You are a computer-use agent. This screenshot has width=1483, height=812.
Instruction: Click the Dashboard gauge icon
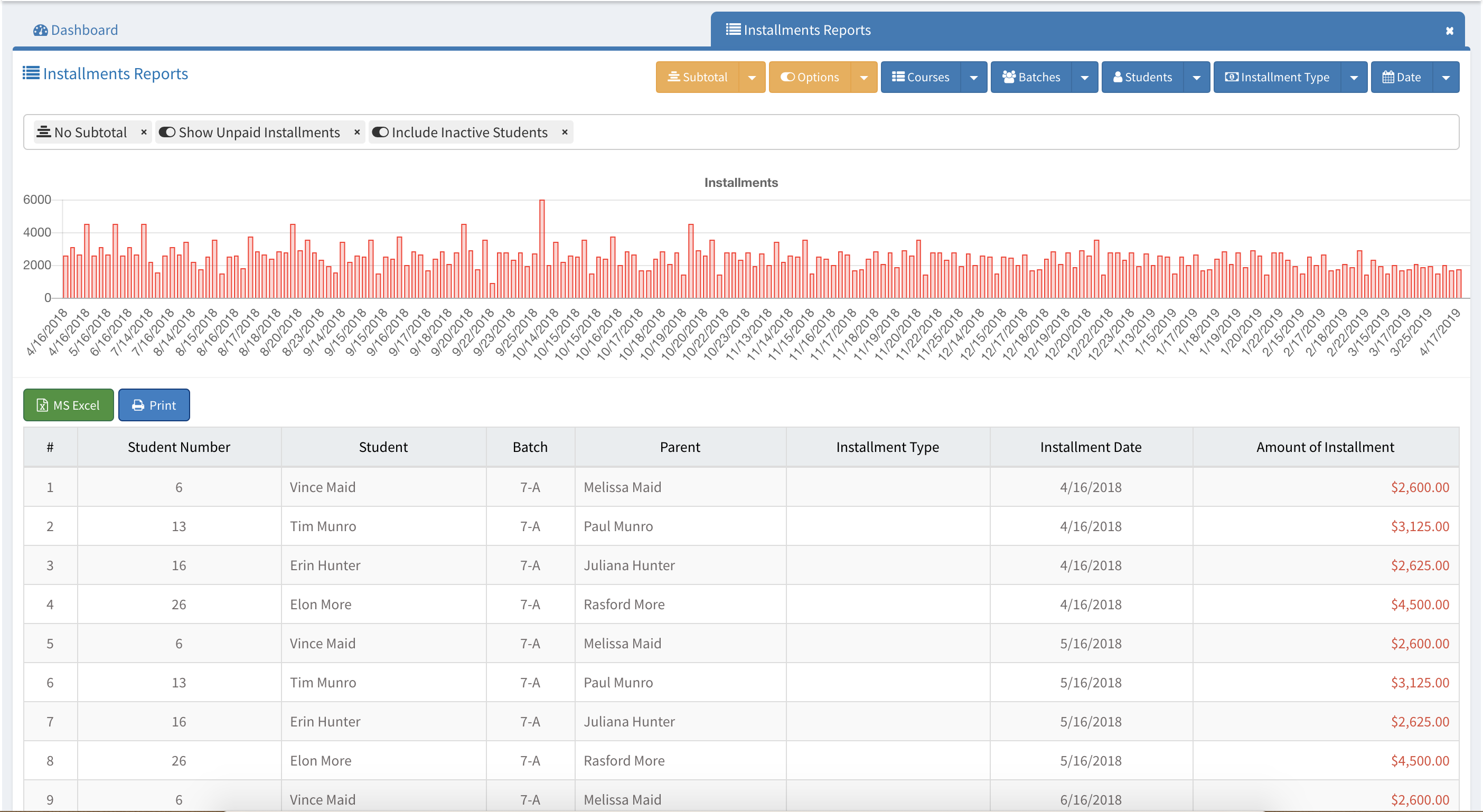40,30
